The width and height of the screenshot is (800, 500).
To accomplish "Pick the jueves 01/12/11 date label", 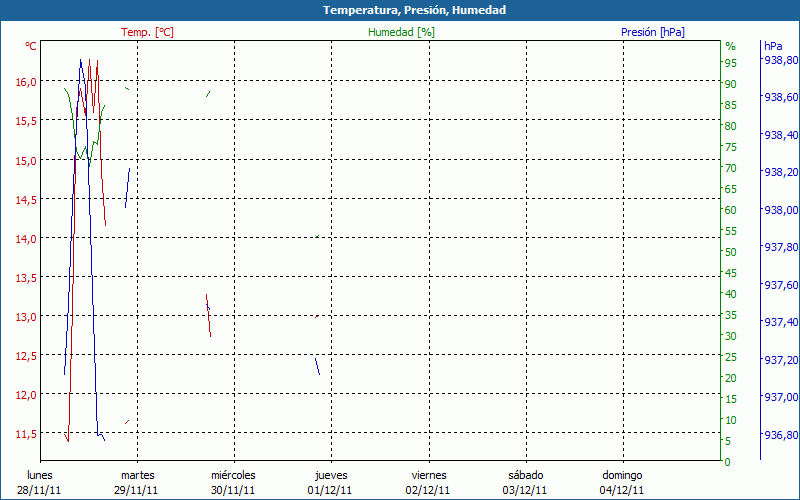I will [331, 482].
